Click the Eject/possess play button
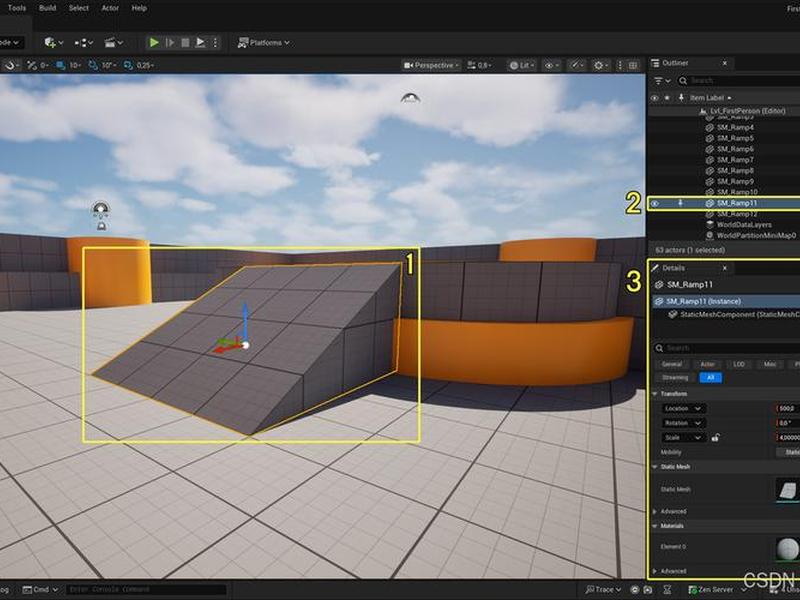This screenshot has width=800, height=600. (201, 43)
